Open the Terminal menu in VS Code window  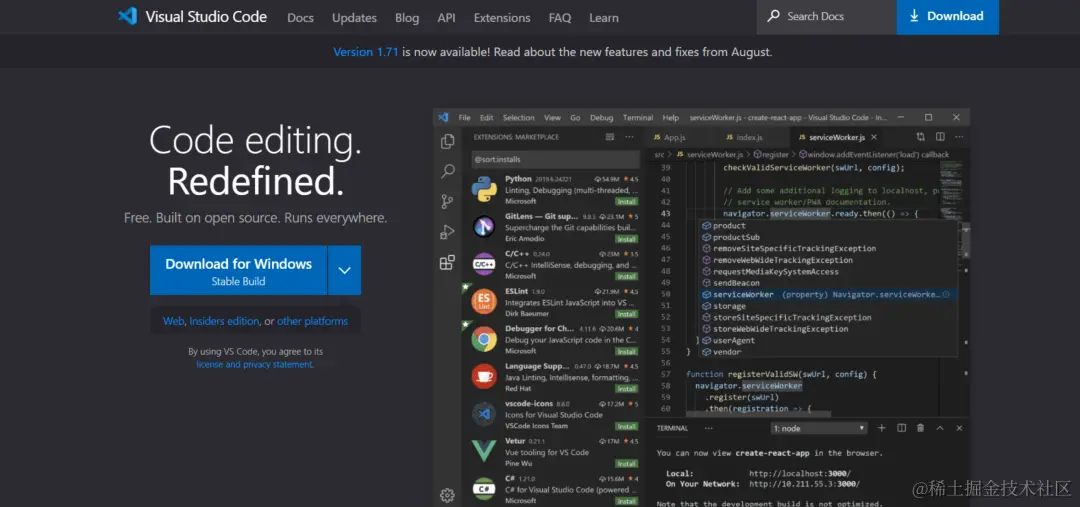coord(638,118)
